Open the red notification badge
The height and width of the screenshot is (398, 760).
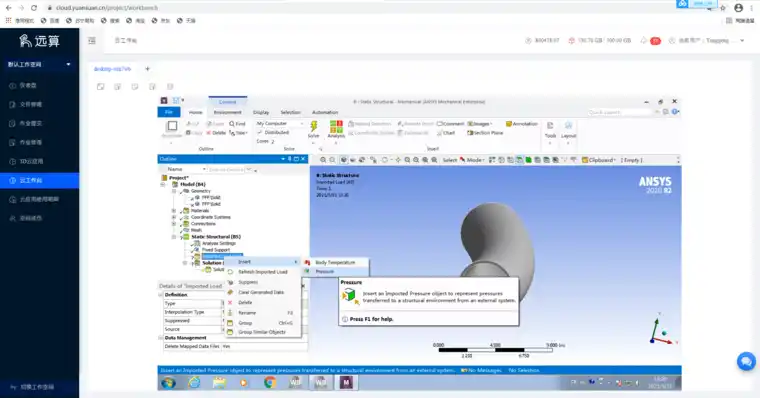tap(655, 41)
